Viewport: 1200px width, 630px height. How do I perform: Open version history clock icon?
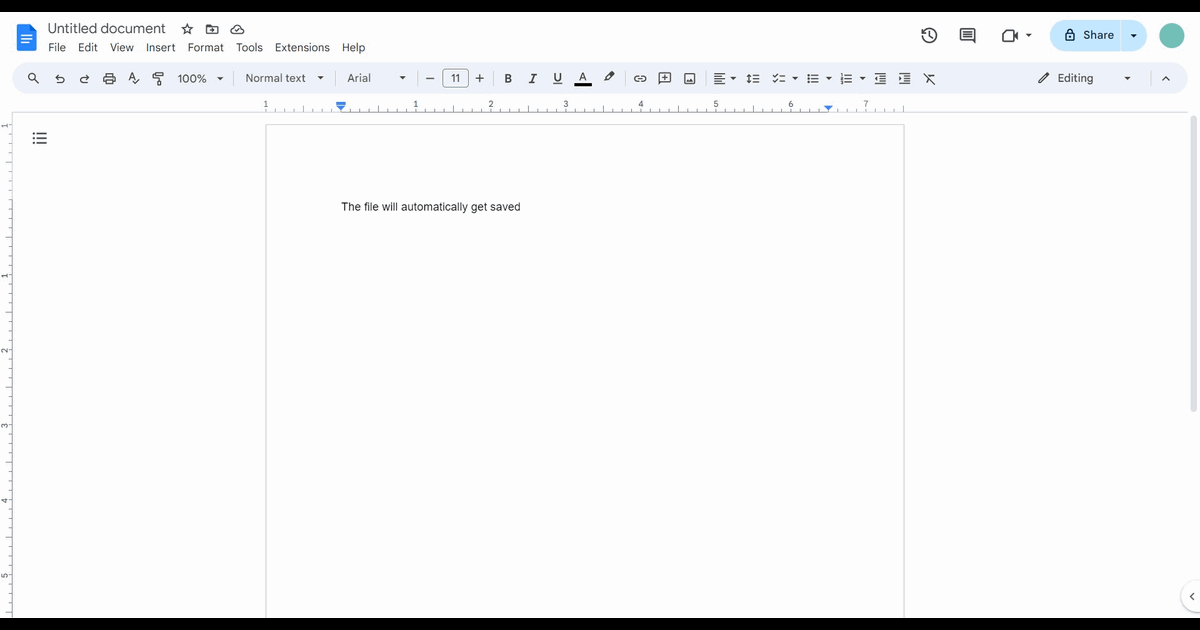pyautogui.click(x=929, y=36)
